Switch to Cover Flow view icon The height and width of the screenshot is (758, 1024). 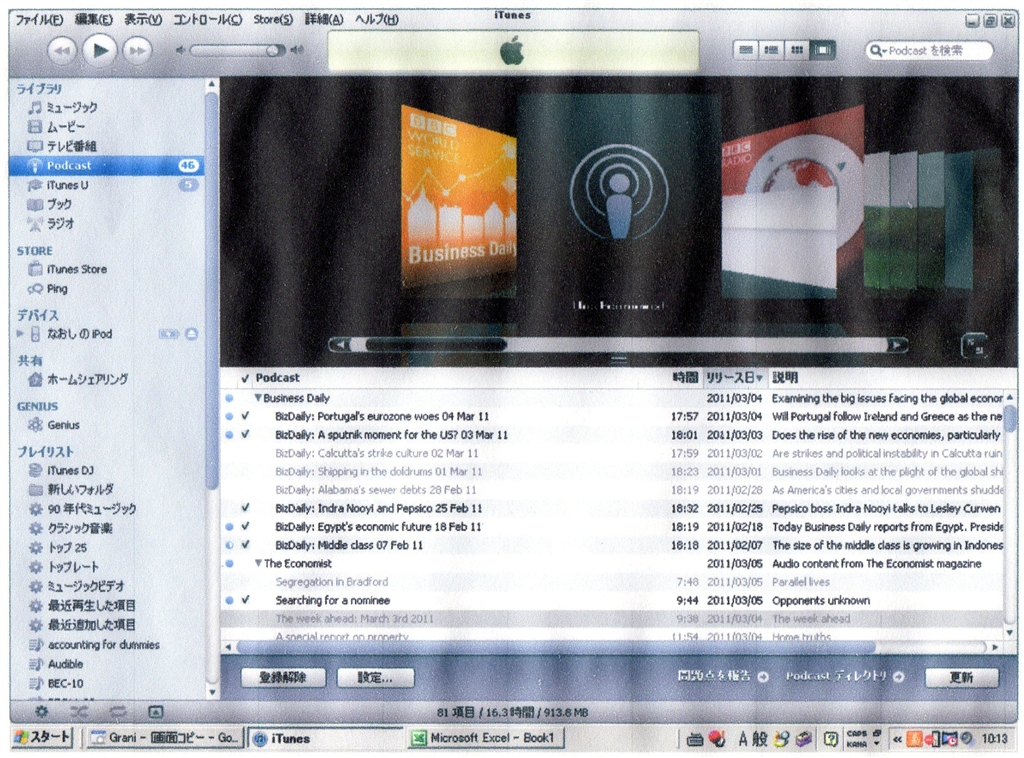tap(822, 50)
